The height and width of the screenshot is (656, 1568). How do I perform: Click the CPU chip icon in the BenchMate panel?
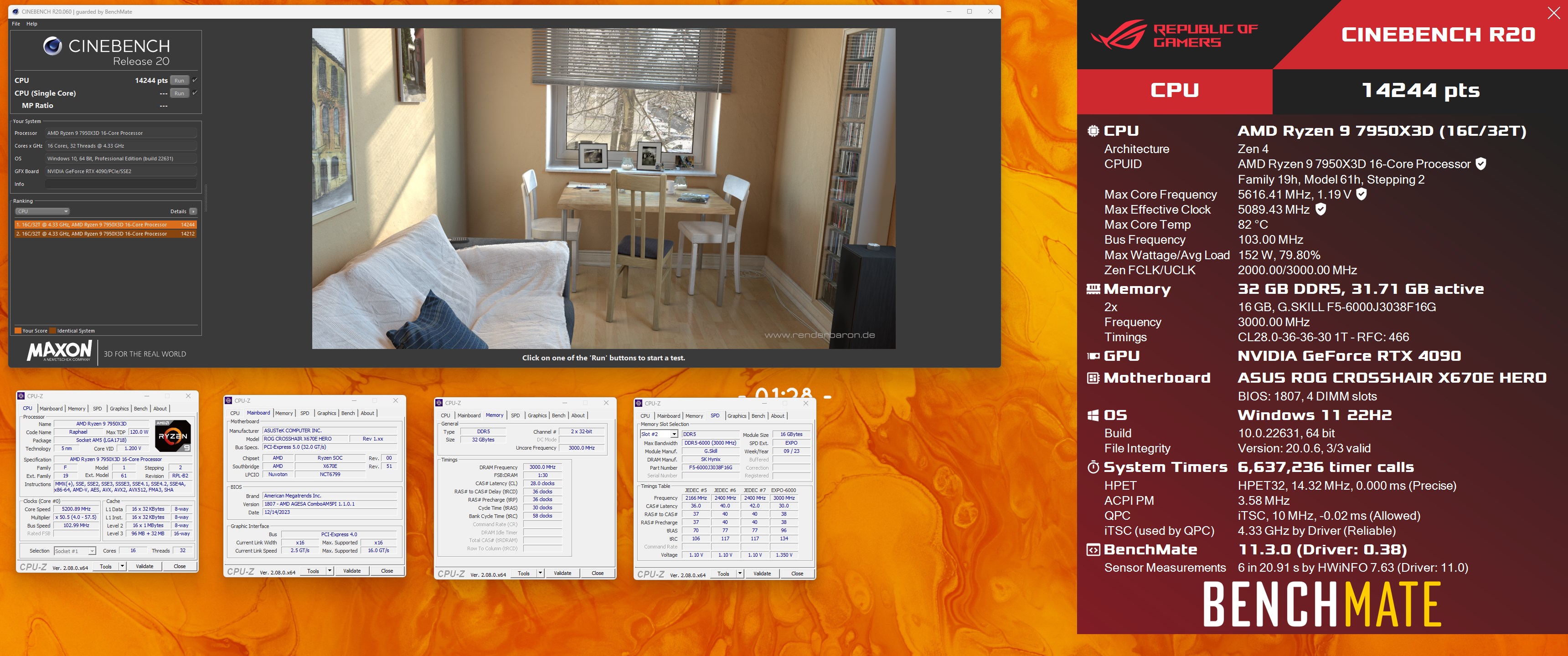[x=1093, y=131]
